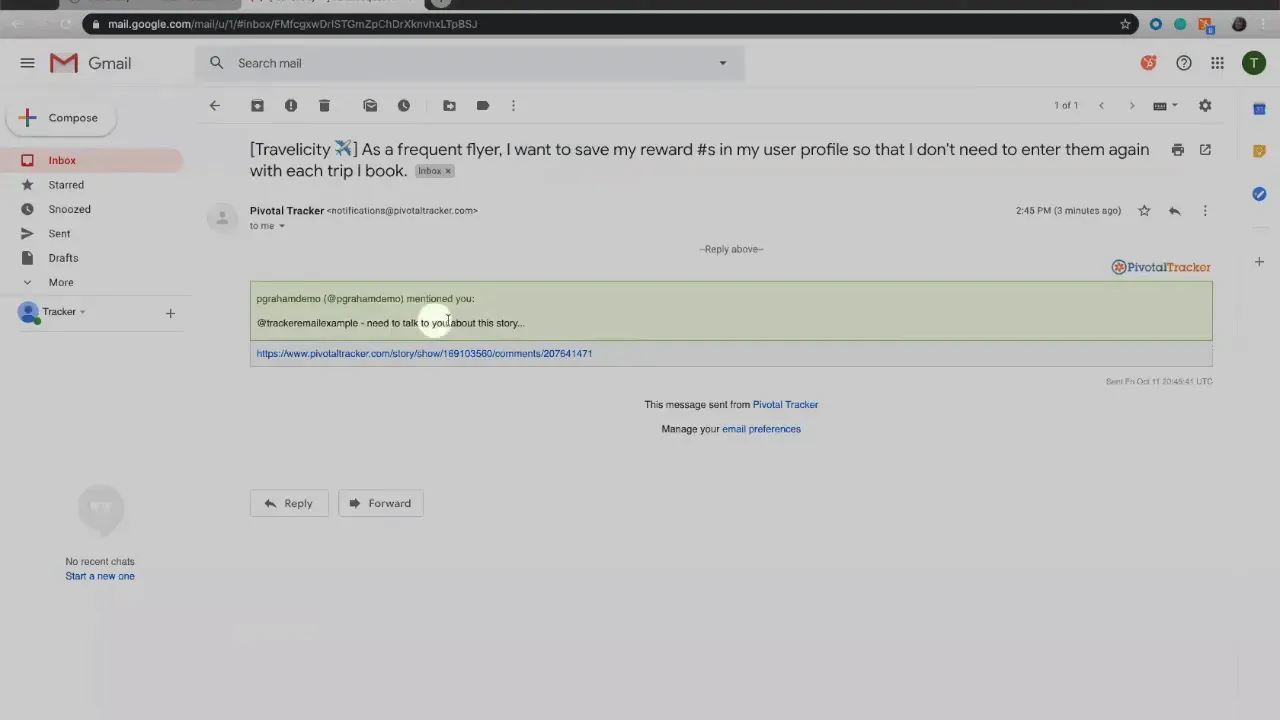This screenshot has width=1280, height=720.
Task: Toggle the main navigation menu
Action: pos(27,63)
